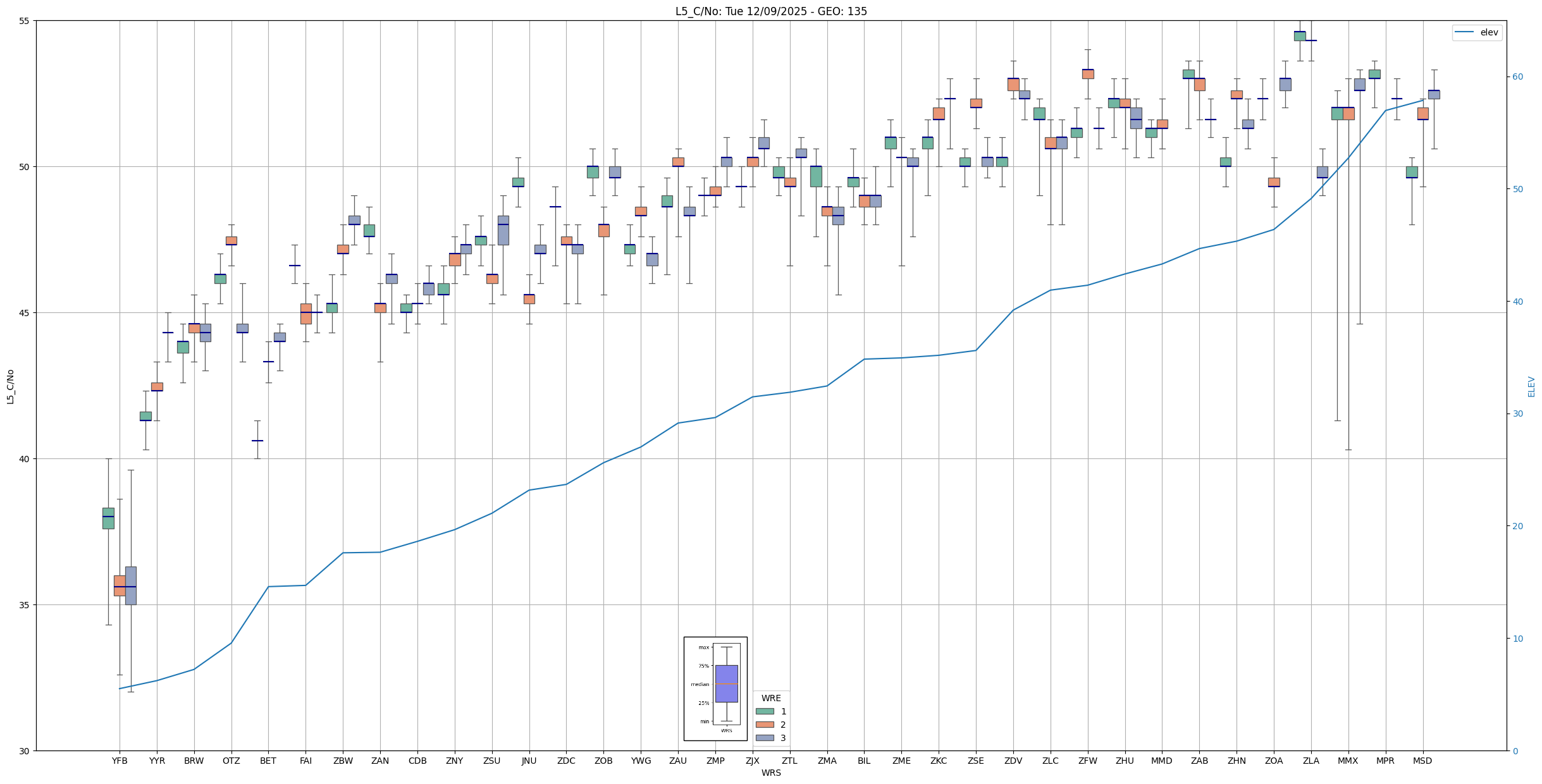Click the L5_C/No y-axis title

click(x=10, y=386)
